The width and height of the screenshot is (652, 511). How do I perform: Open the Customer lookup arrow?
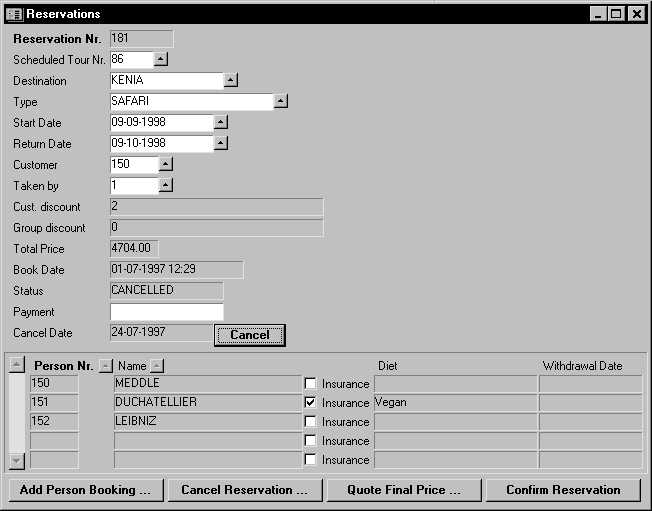pyautogui.click(x=165, y=164)
